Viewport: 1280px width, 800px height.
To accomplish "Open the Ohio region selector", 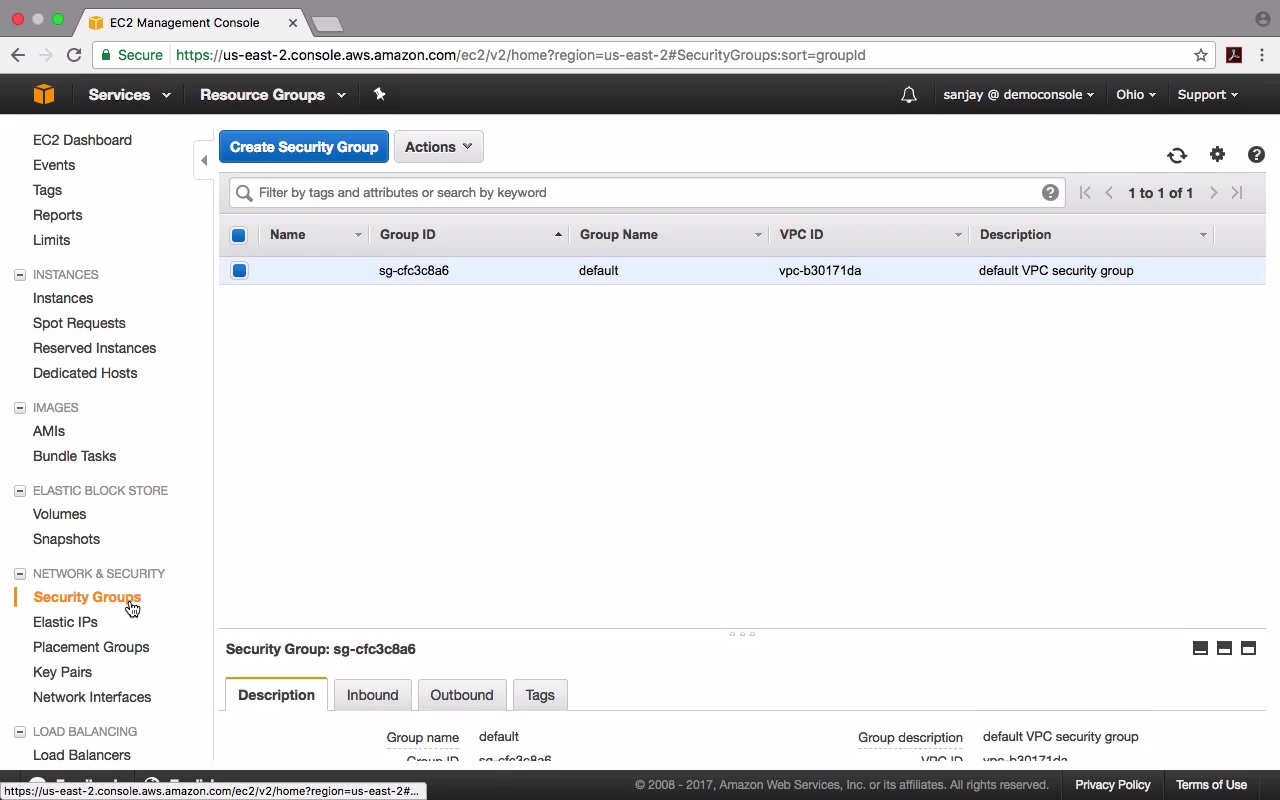I will 1136,95.
